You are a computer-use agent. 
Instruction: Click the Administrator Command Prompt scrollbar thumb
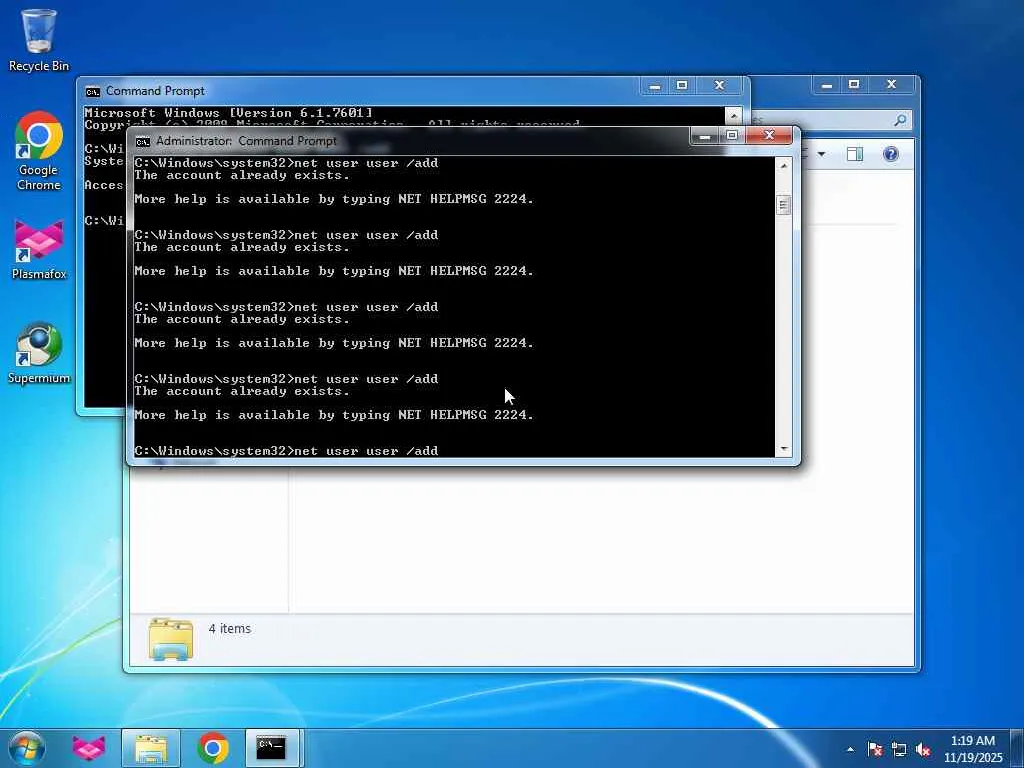pos(784,205)
